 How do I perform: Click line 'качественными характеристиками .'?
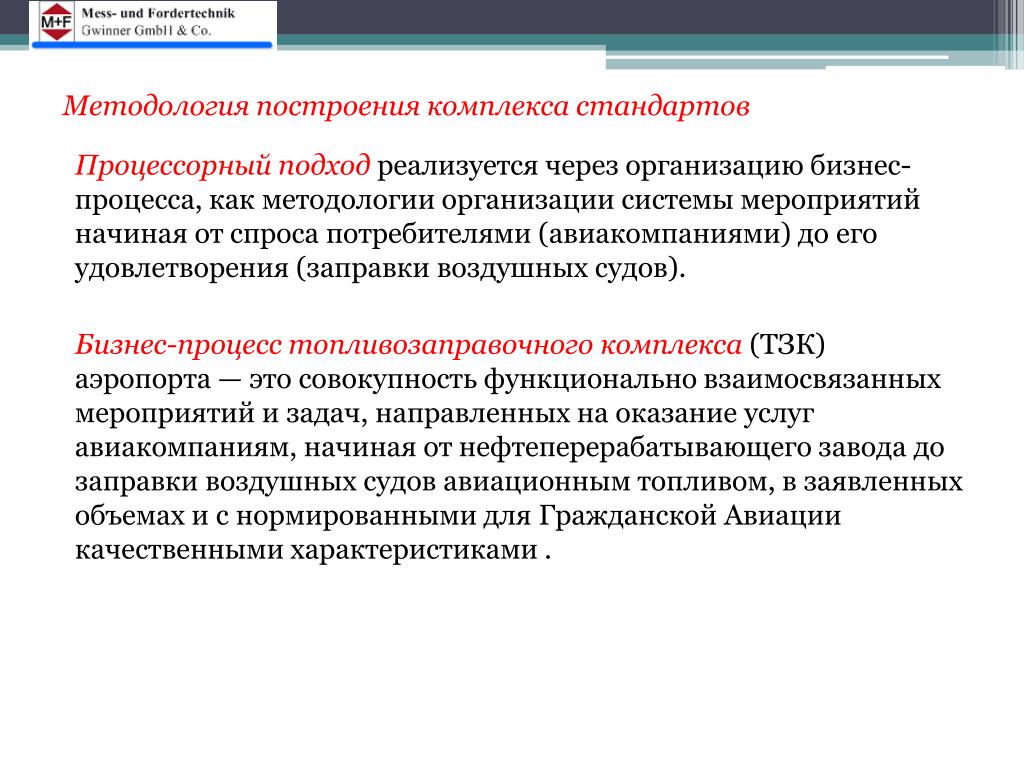click(313, 550)
